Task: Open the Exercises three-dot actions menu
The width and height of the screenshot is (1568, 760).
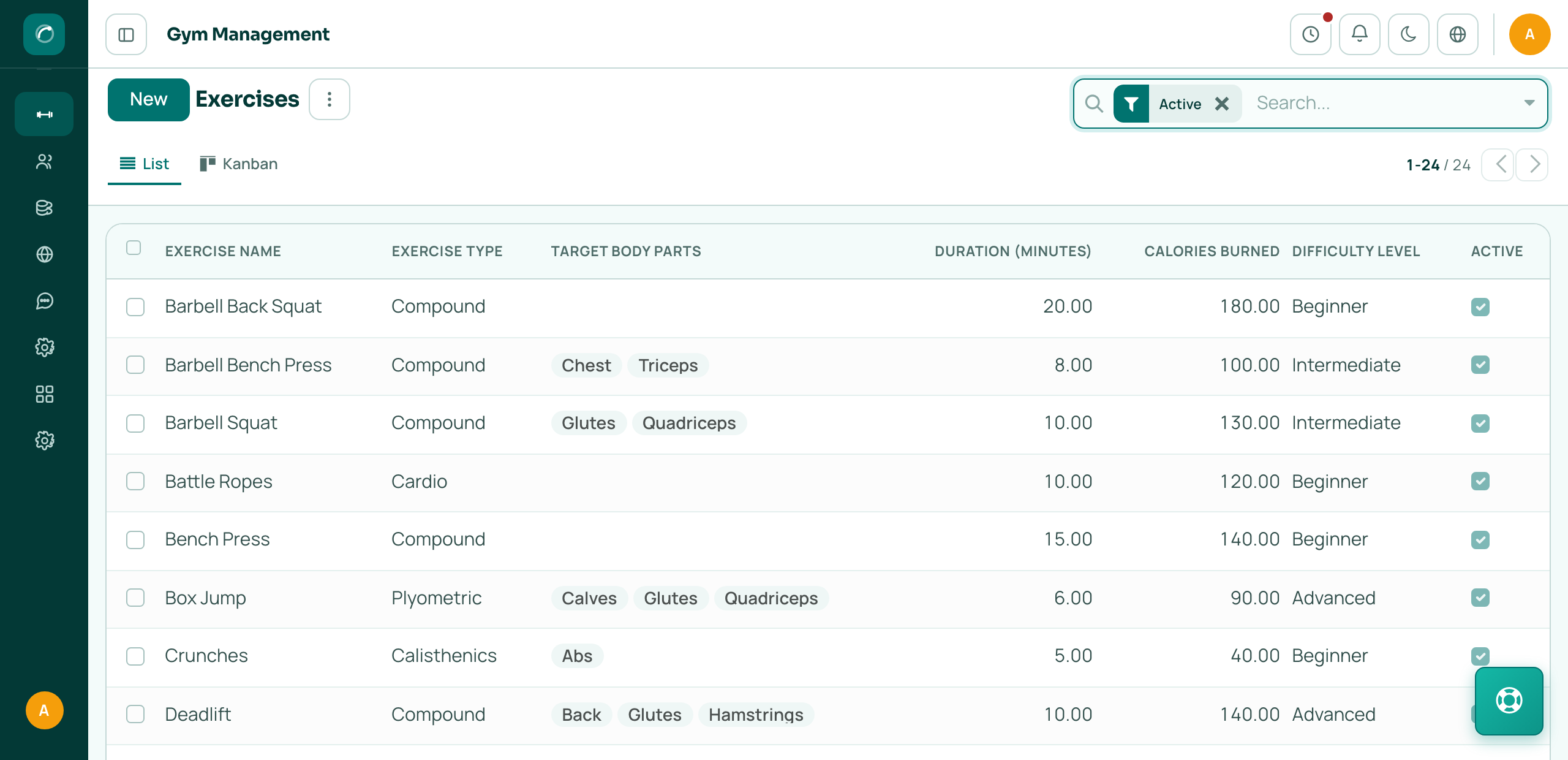Action: 330,99
